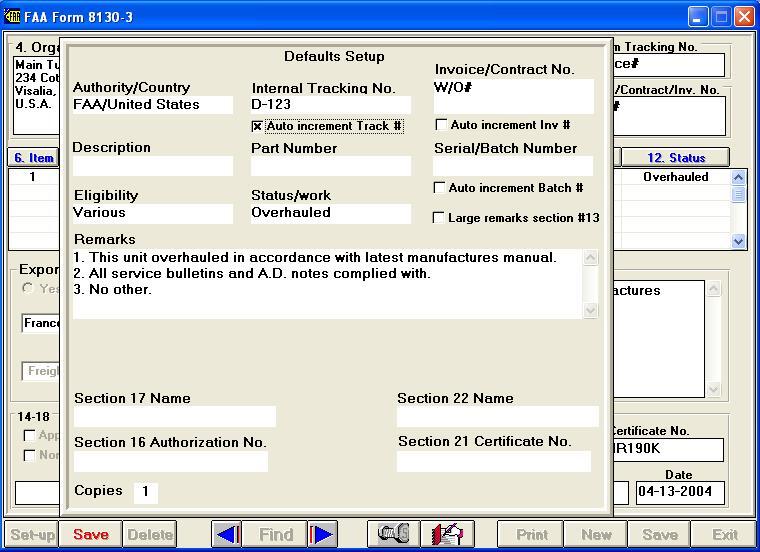The height and width of the screenshot is (552, 760).
Task: Click the key icon in the bottom toolbar
Action: pyautogui.click(x=393, y=535)
